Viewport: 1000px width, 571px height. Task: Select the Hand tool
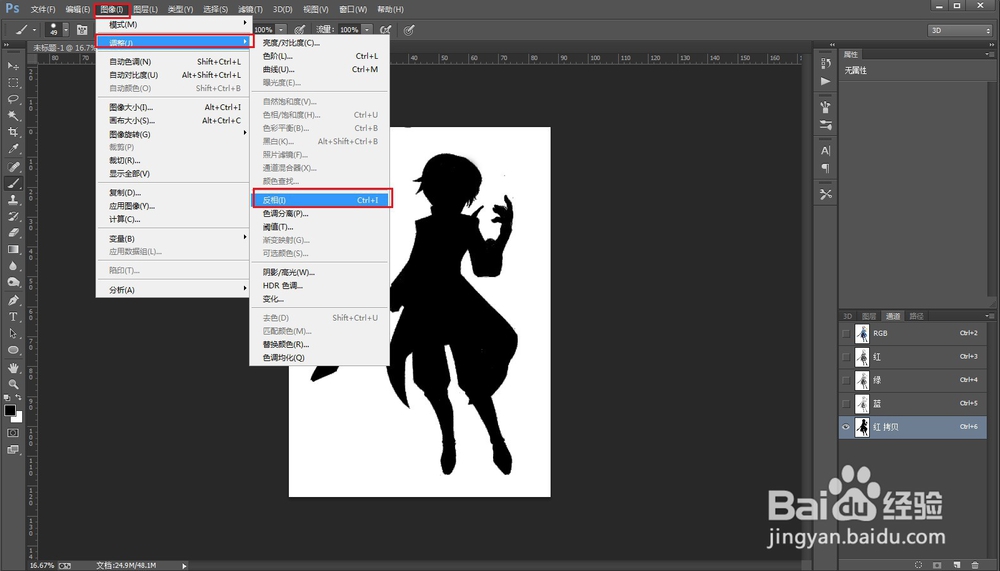click(13, 368)
